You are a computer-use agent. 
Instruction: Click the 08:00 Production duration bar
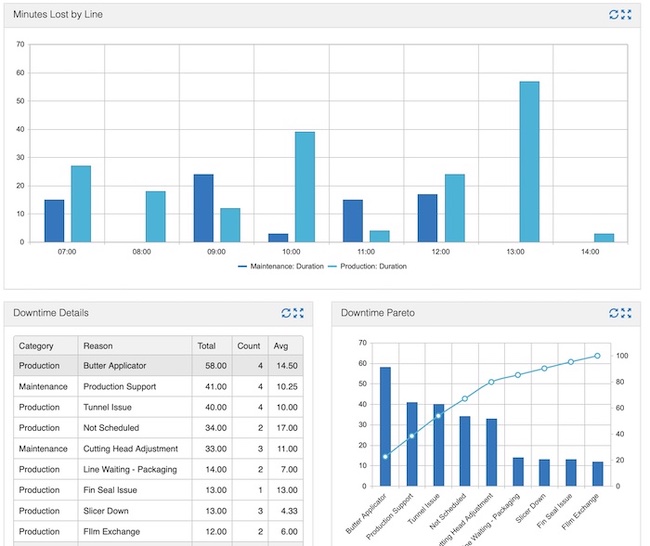point(155,216)
